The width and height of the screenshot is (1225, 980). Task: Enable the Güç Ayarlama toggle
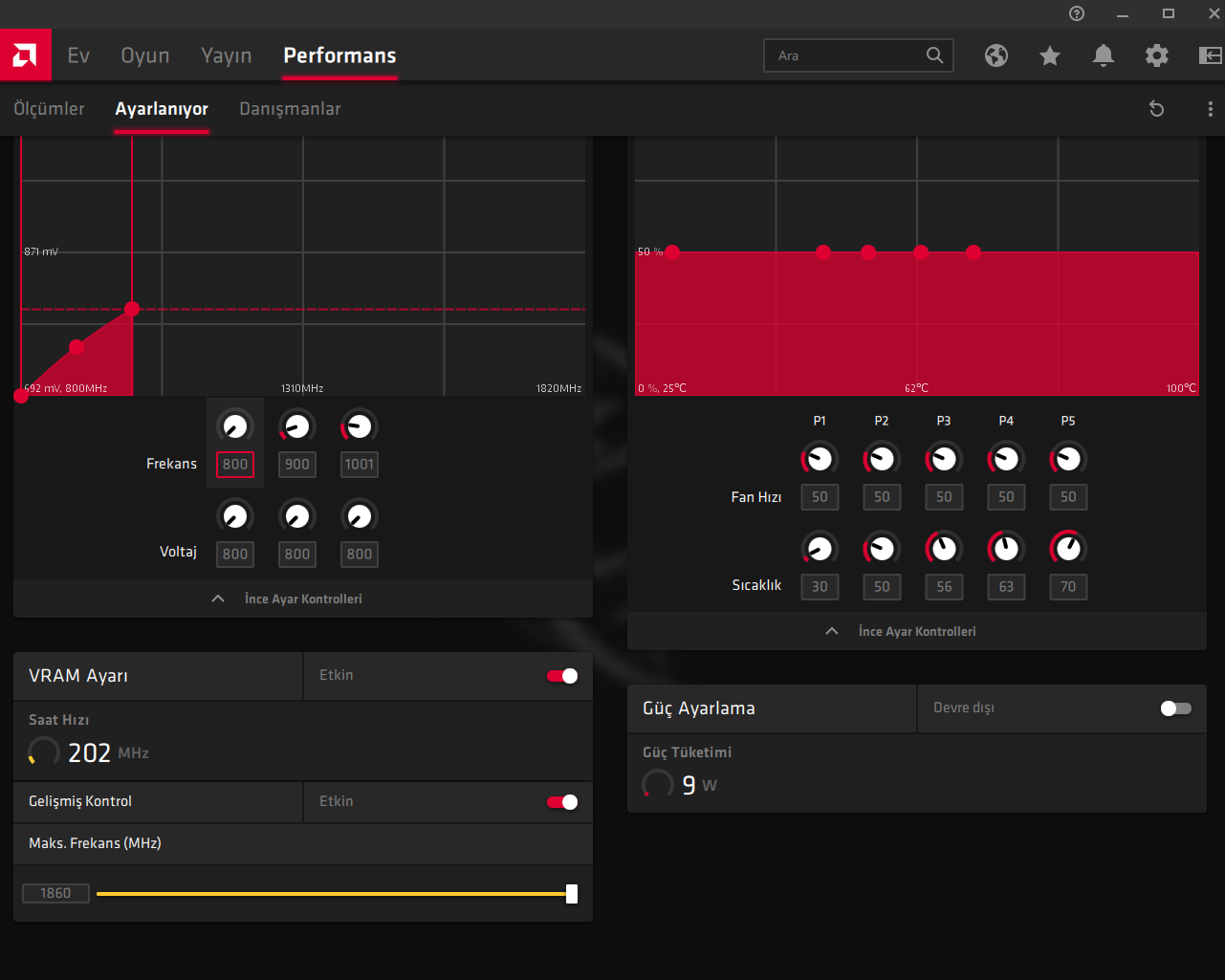pyautogui.click(x=1175, y=708)
